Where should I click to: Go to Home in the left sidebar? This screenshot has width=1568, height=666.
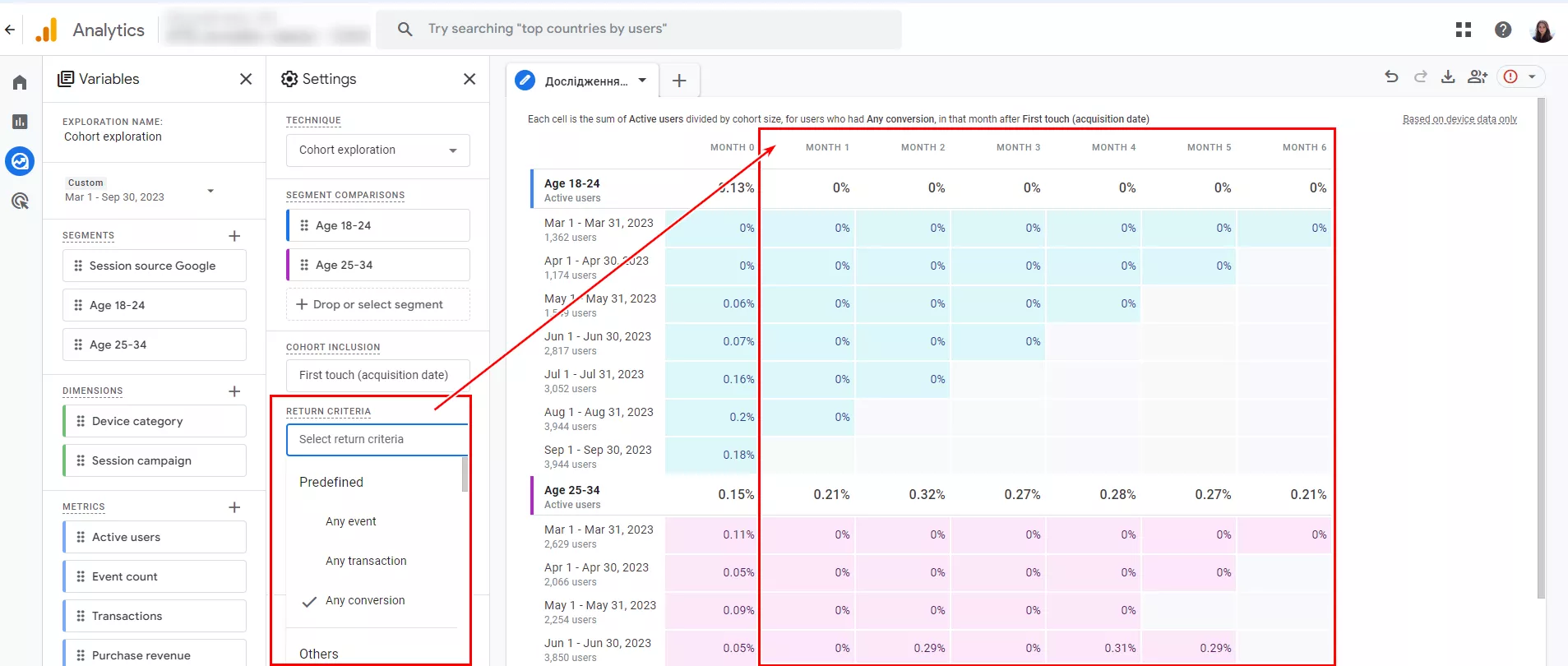point(20,82)
